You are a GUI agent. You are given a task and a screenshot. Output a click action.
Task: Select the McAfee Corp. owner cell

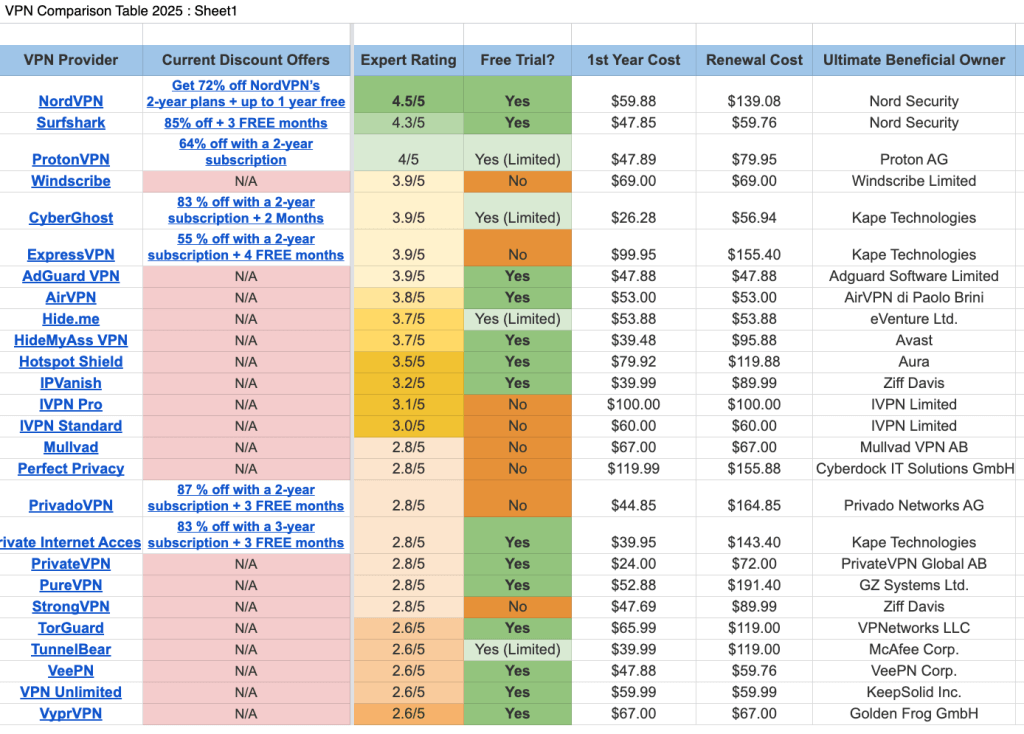point(914,650)
